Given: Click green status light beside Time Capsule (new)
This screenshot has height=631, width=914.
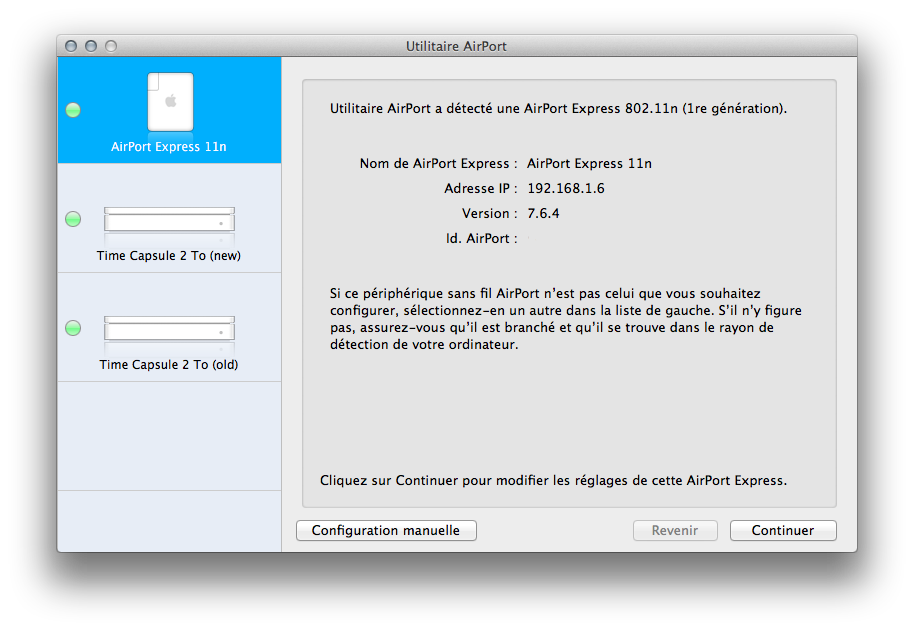Looking at the screenshot, I should (x=73, y=219).
